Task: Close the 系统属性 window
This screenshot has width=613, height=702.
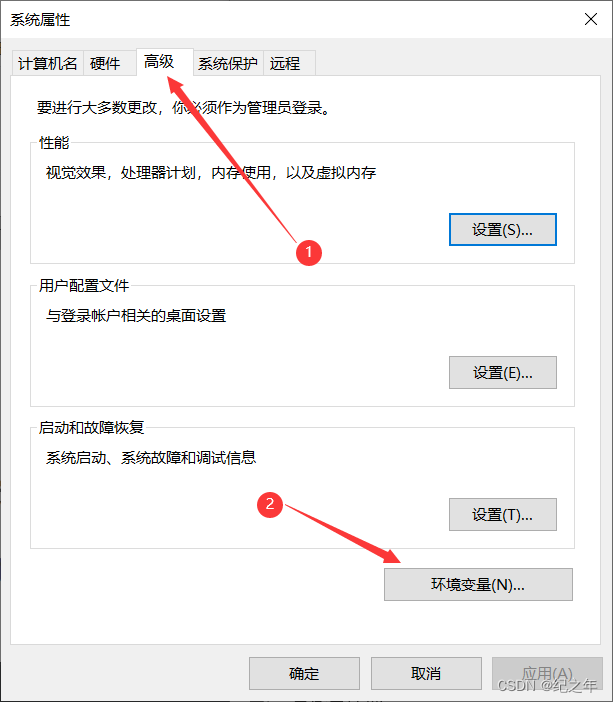Action: coord(591,19)
